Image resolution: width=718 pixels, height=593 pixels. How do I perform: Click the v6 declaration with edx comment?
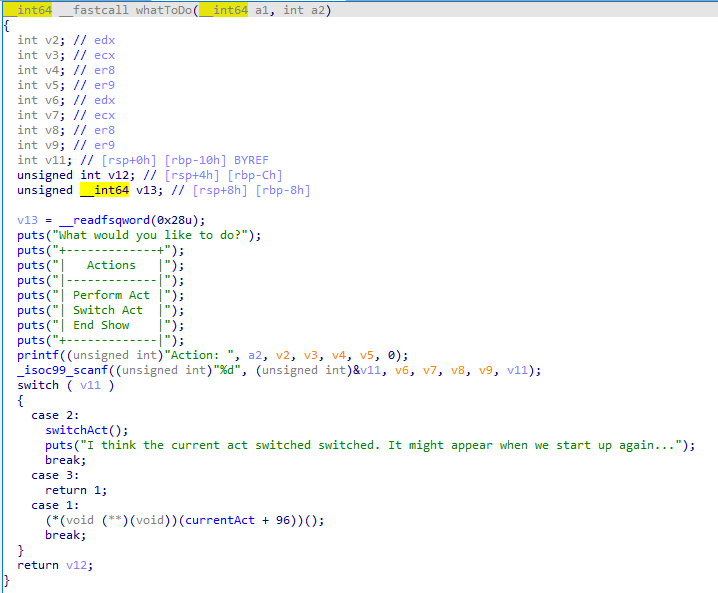click(66, 100)
